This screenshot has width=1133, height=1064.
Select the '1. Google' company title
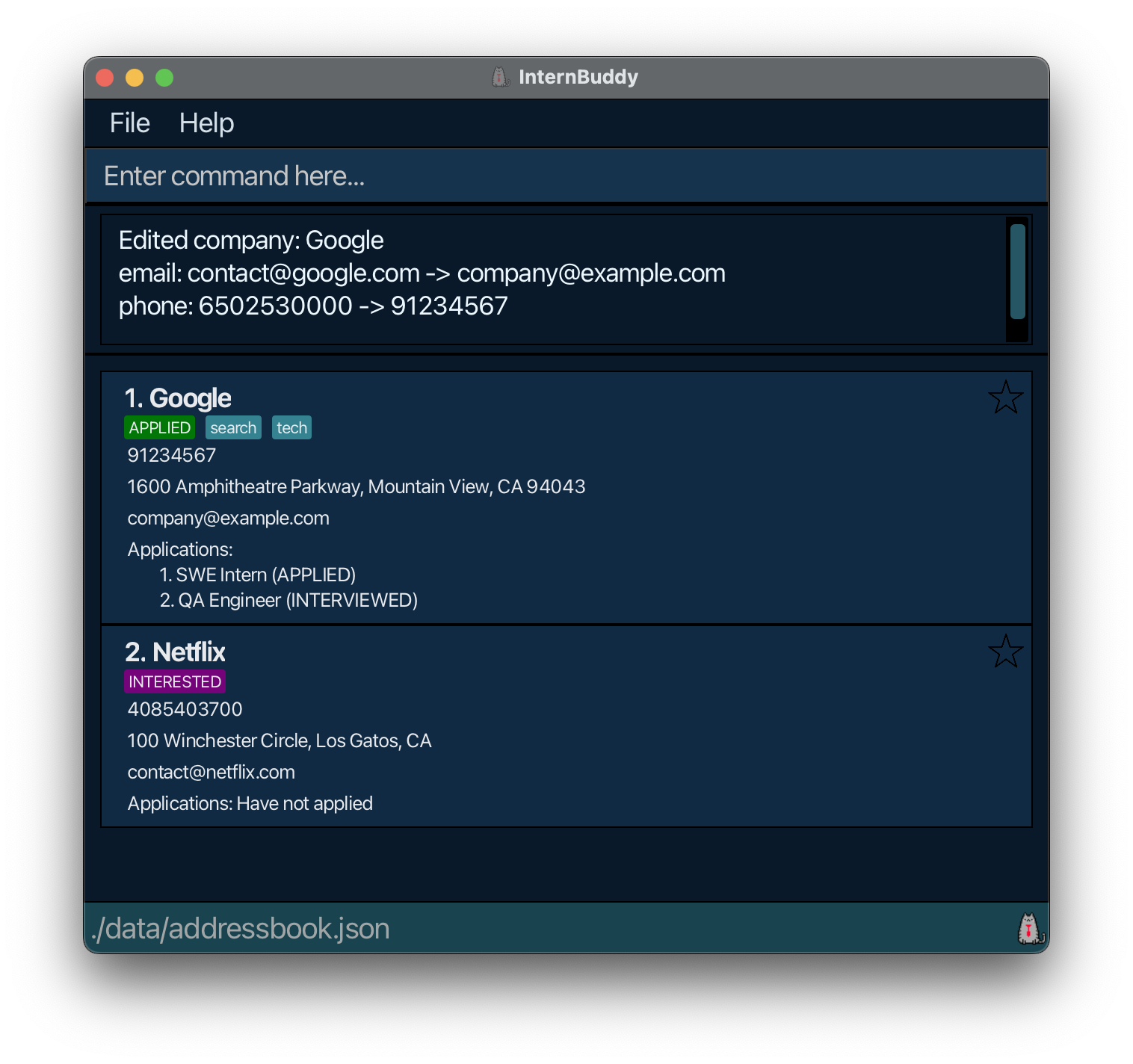(178, 398)
